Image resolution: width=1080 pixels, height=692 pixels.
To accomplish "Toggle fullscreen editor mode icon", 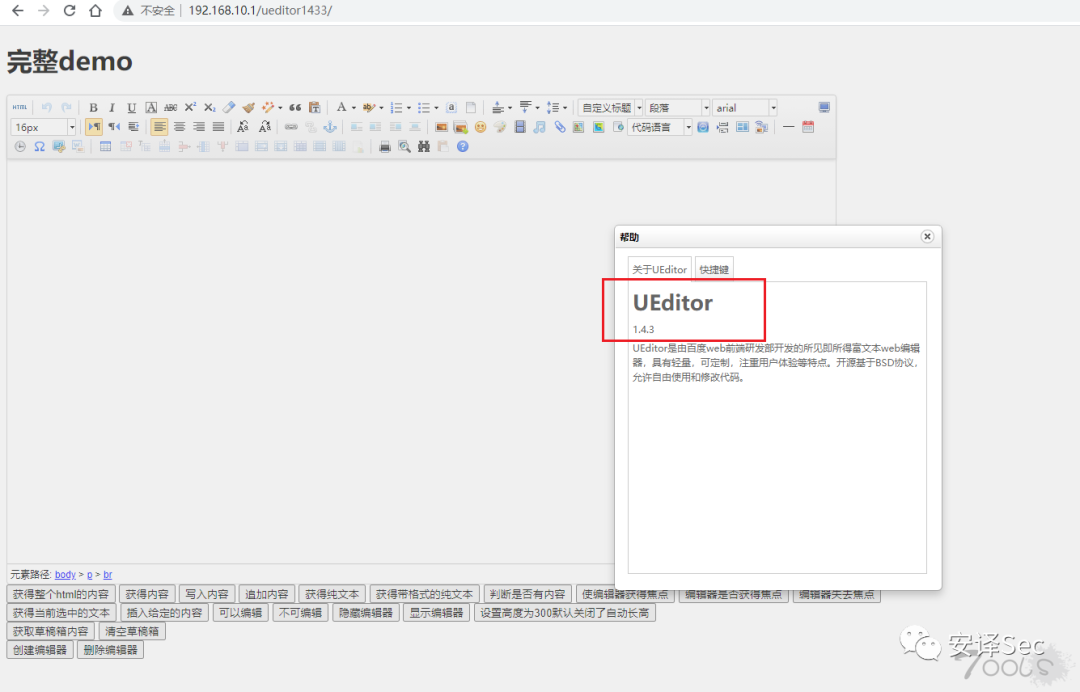I will click(x=824, y=107).
